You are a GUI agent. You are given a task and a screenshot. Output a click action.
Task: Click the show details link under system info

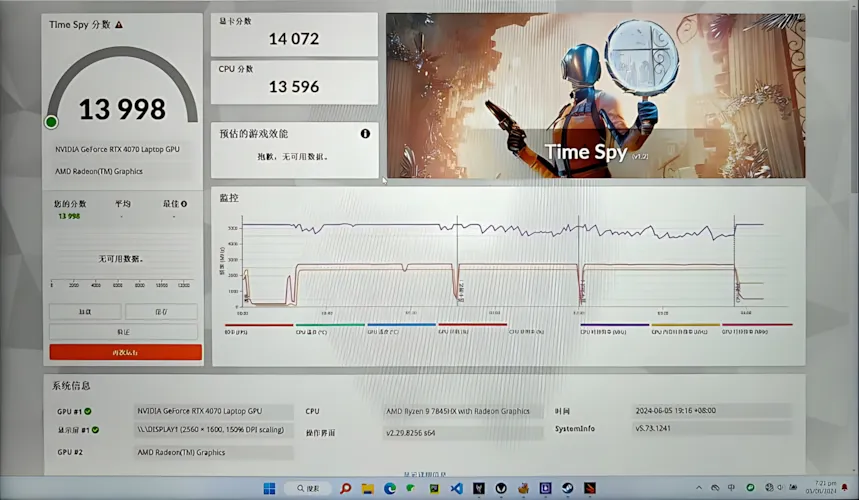click(x=425, y=474)
